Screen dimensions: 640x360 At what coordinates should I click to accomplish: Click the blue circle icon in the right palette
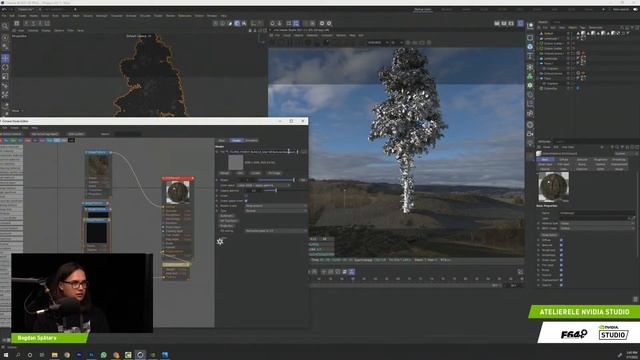[530, 47]
